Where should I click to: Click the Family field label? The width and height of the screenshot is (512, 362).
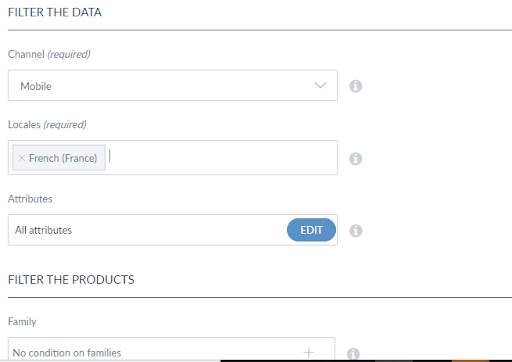[22, 321]
